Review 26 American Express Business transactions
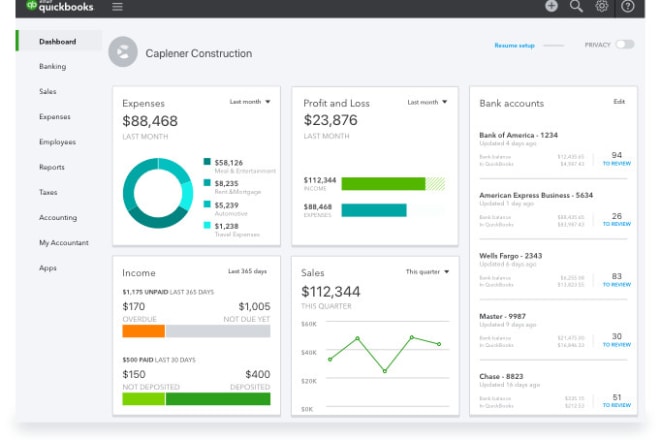Image resolution: width=660 pixels, height=440 pixels. coord(617,219)
